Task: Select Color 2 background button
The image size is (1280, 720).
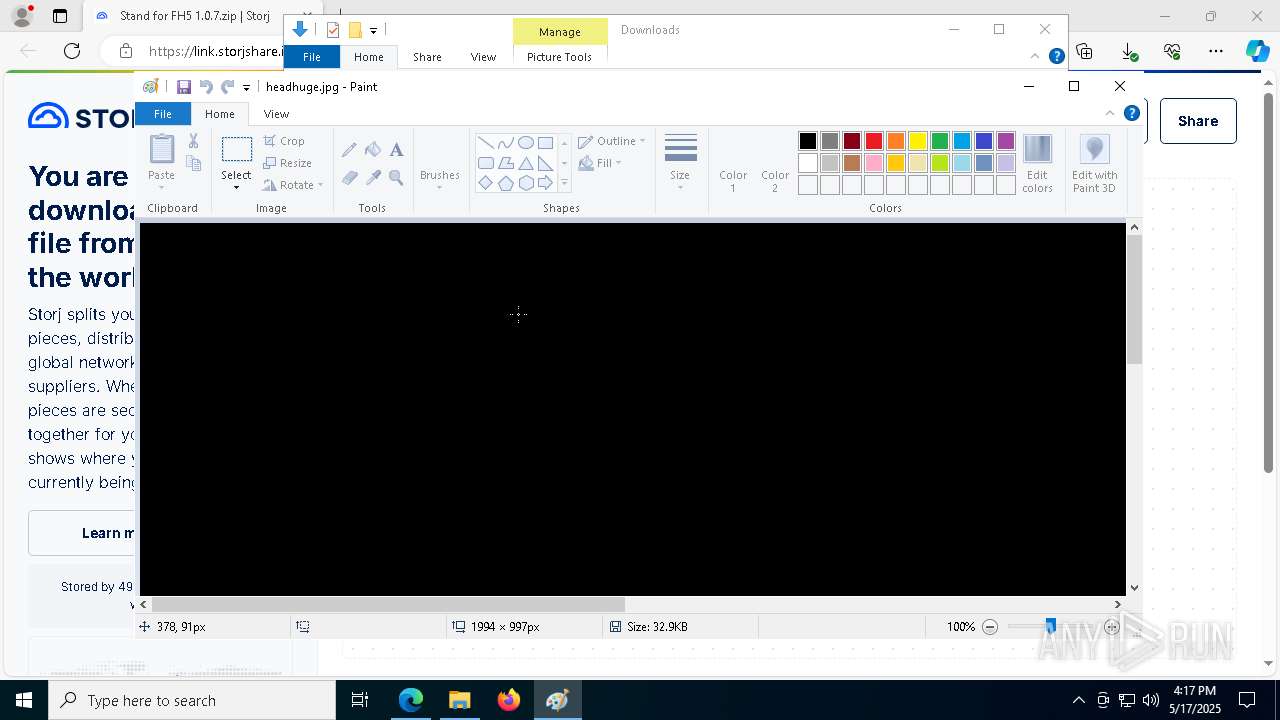Action: (775, 164)
